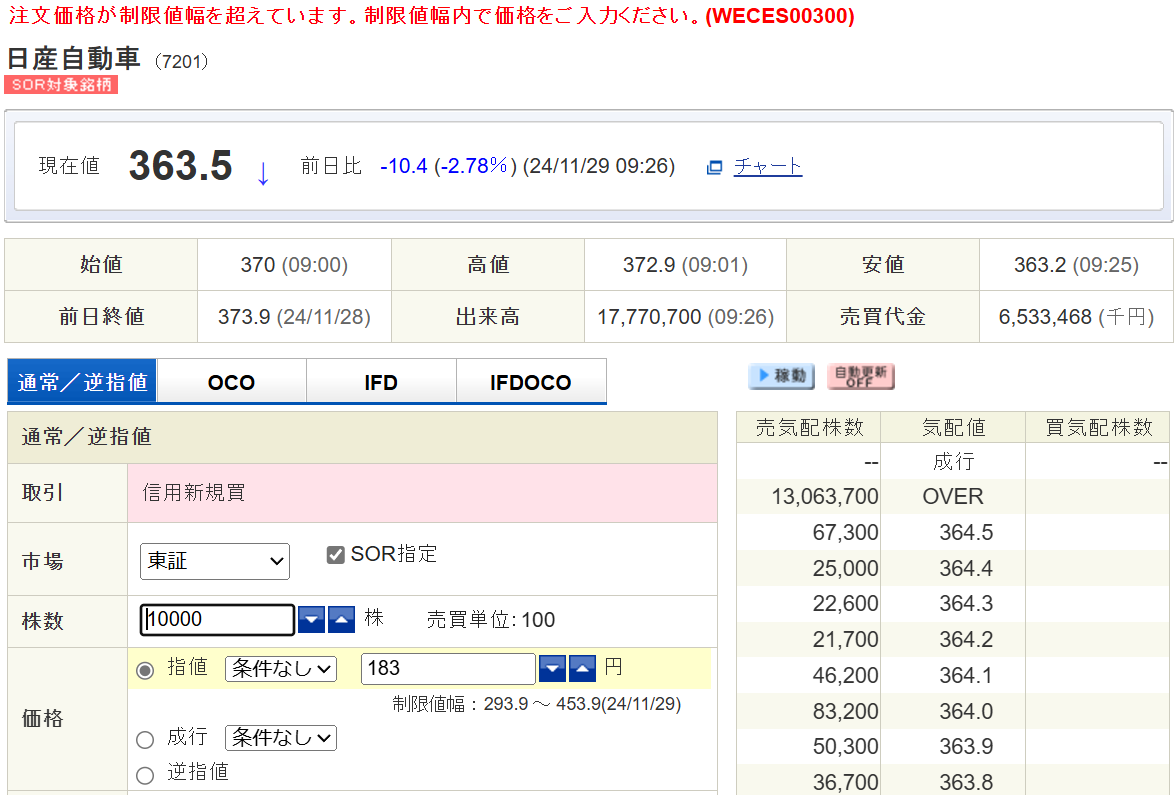Switch to the OCO order tab

(231, 381)
